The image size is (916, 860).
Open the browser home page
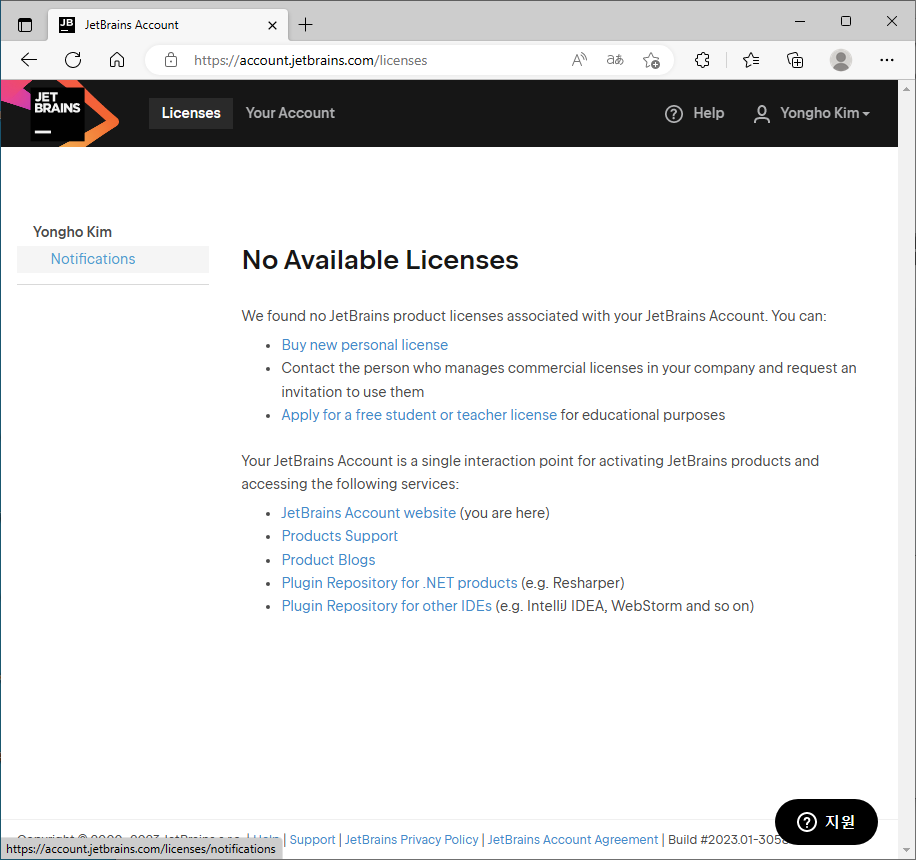tap(117, 60)
